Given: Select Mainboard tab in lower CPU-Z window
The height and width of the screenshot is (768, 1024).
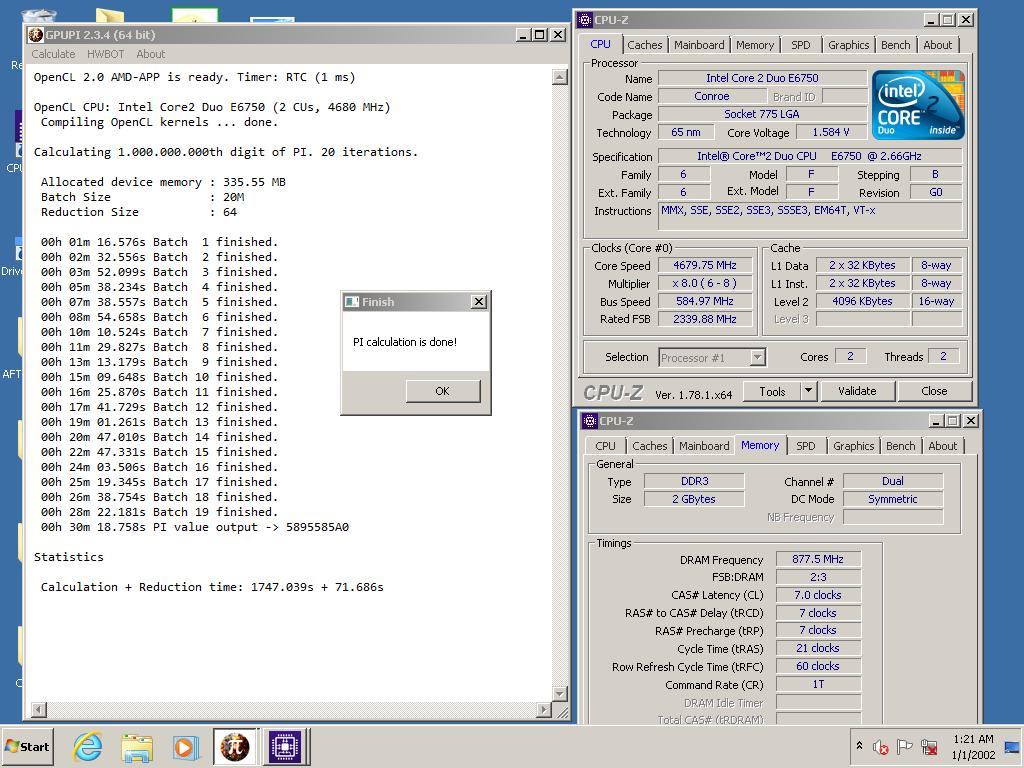Looking at the screenshot, I should [x=704, y=446].
